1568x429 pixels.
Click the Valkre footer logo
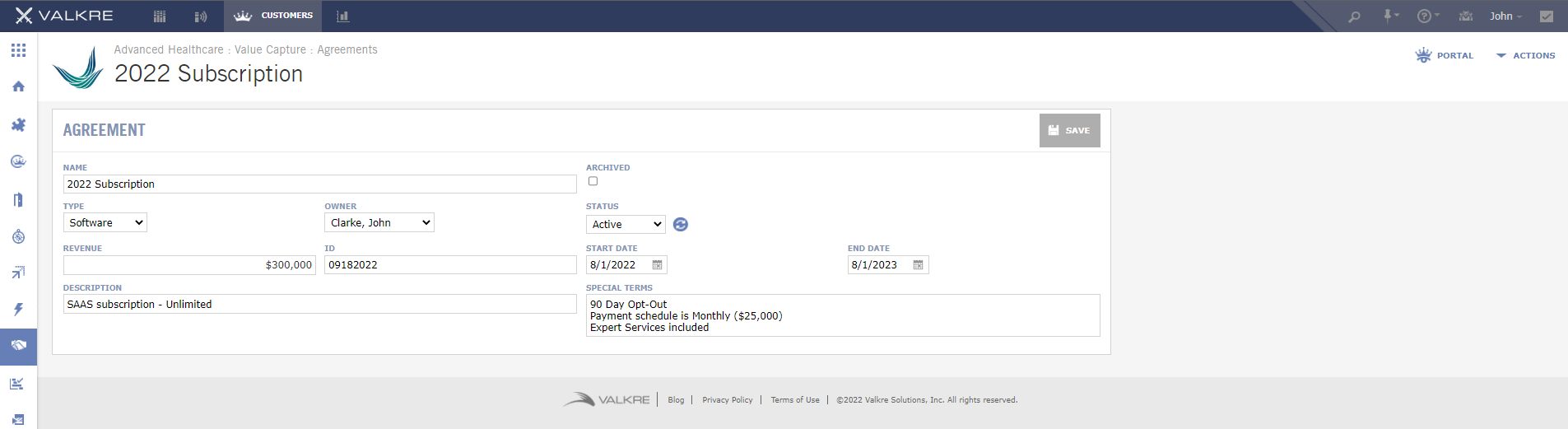coord(607,399)
